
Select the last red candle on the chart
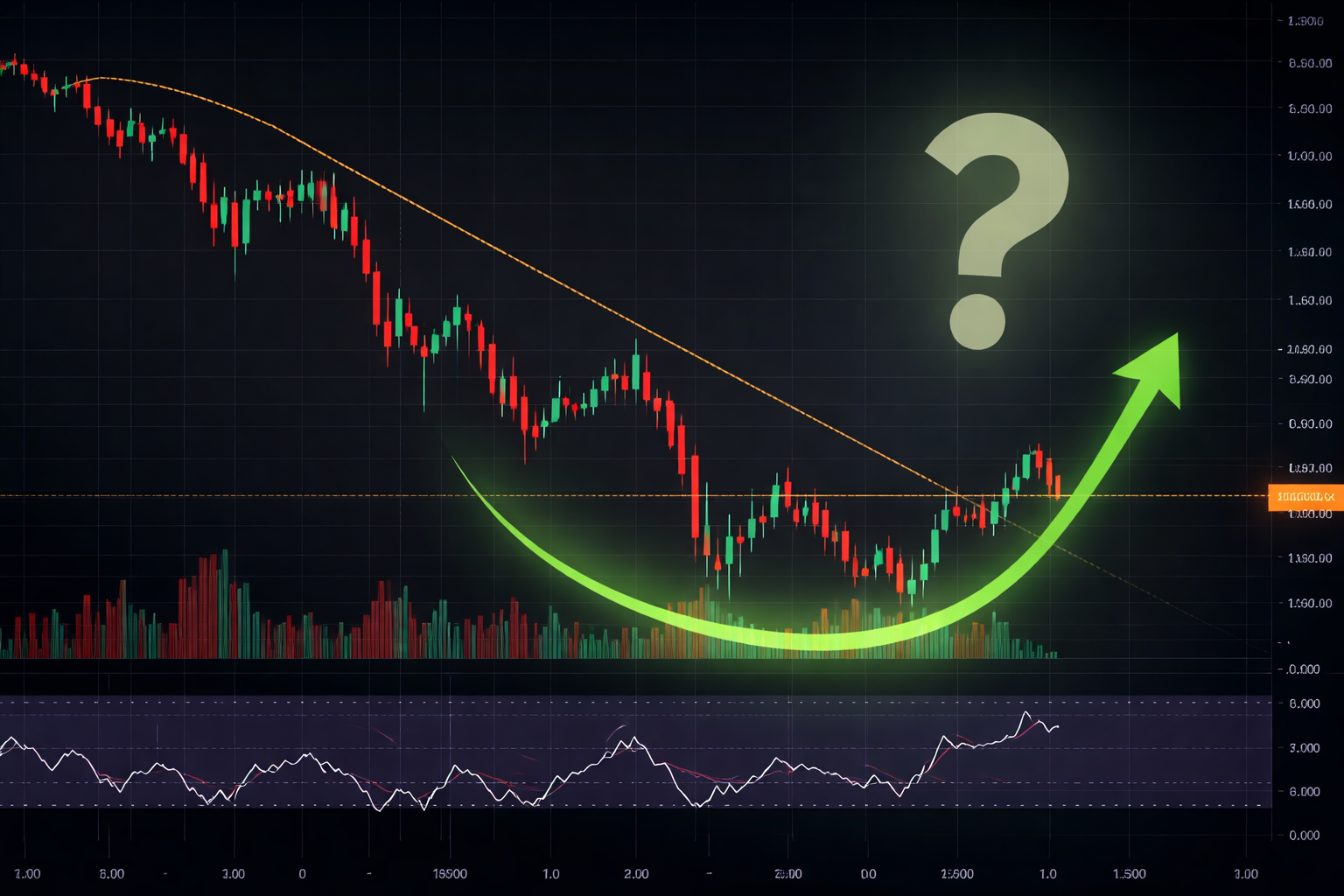[x=1057, y=486]
